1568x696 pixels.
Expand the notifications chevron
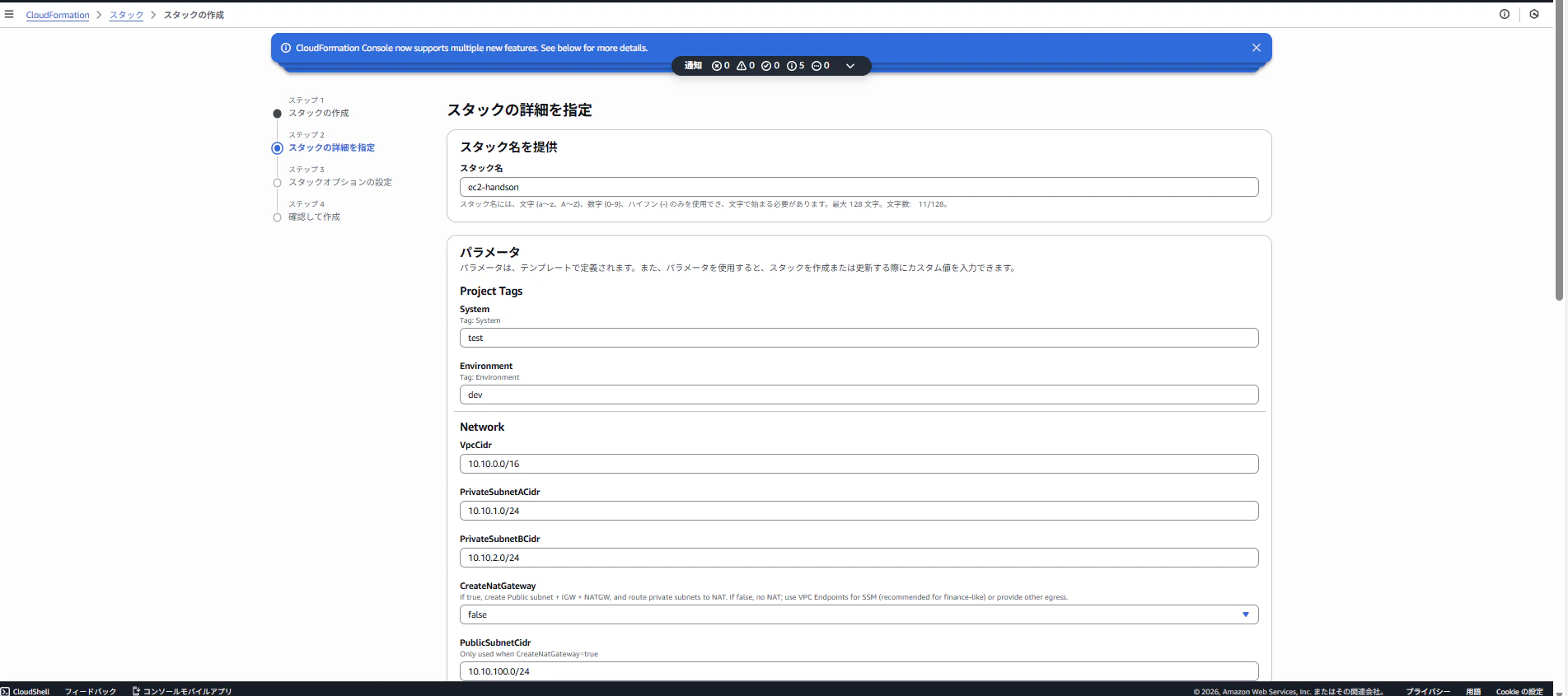tap(850, 66)
